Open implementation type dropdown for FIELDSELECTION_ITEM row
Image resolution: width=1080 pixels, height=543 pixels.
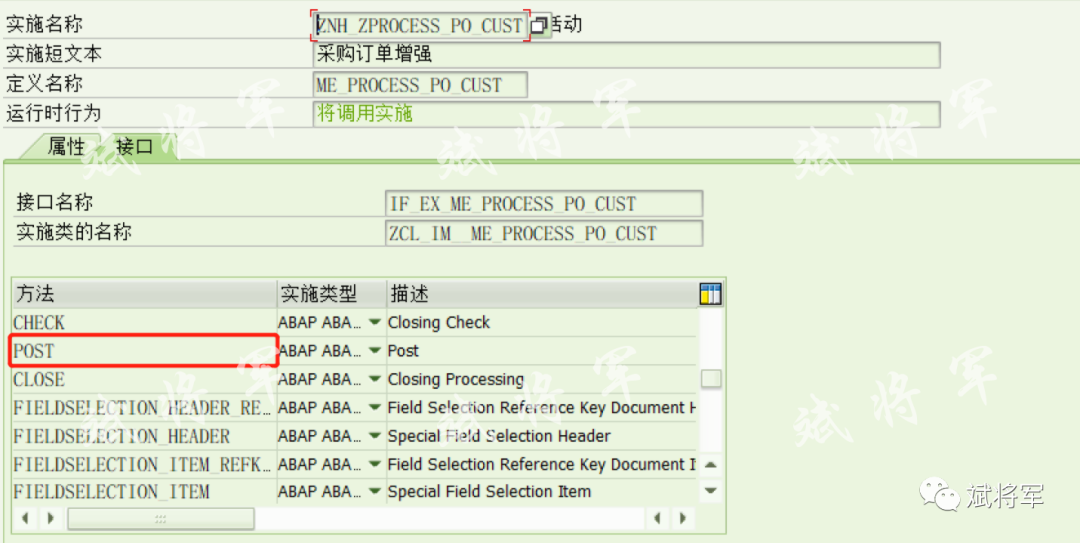coord(375,492)
